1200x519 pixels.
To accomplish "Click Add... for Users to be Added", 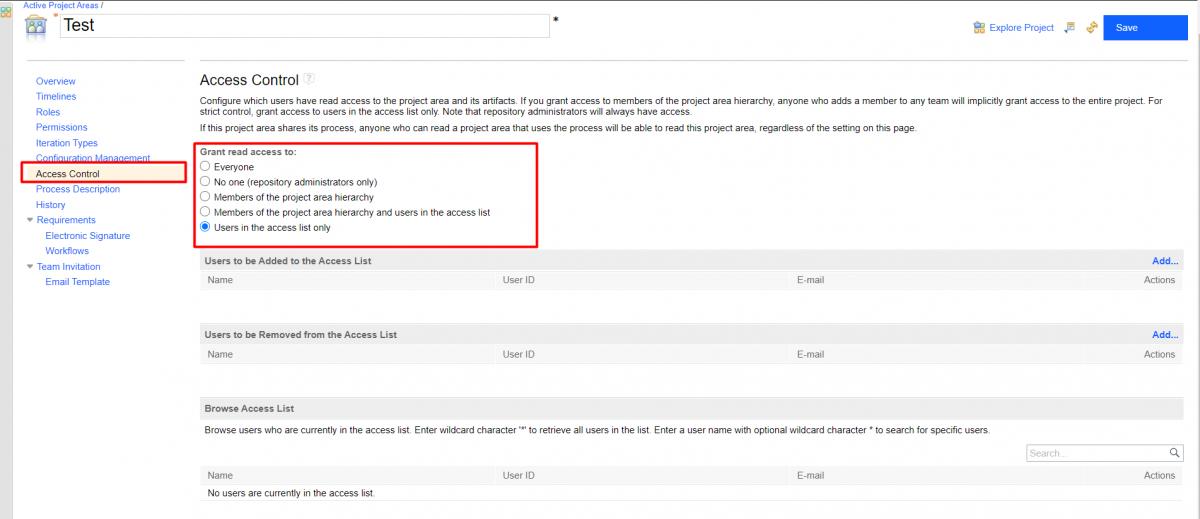I will coord(1164,261).
